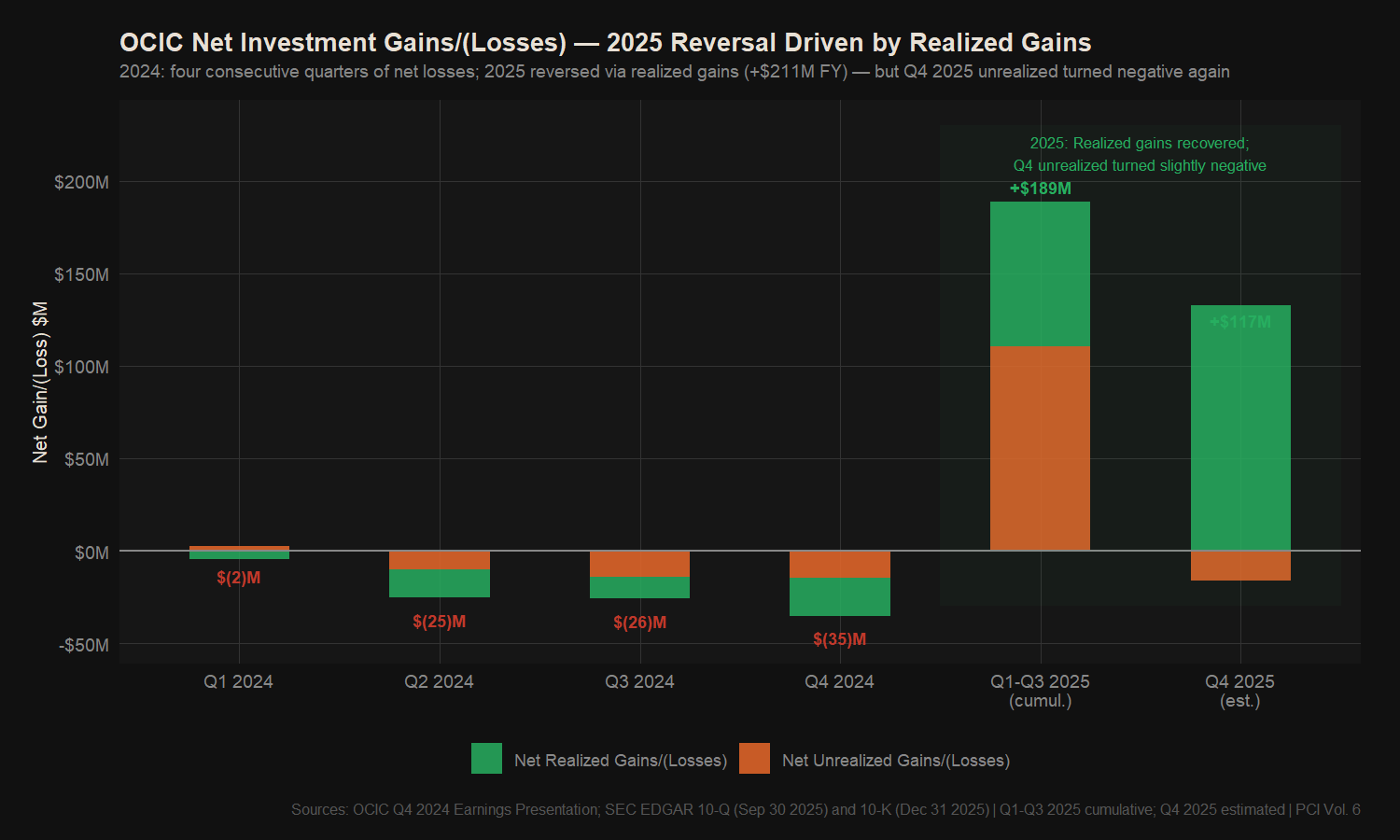This screenshot has height=840, width=1400.
Task: Click the chart title about OCIC Net Investment
Action: click(605, 43)
